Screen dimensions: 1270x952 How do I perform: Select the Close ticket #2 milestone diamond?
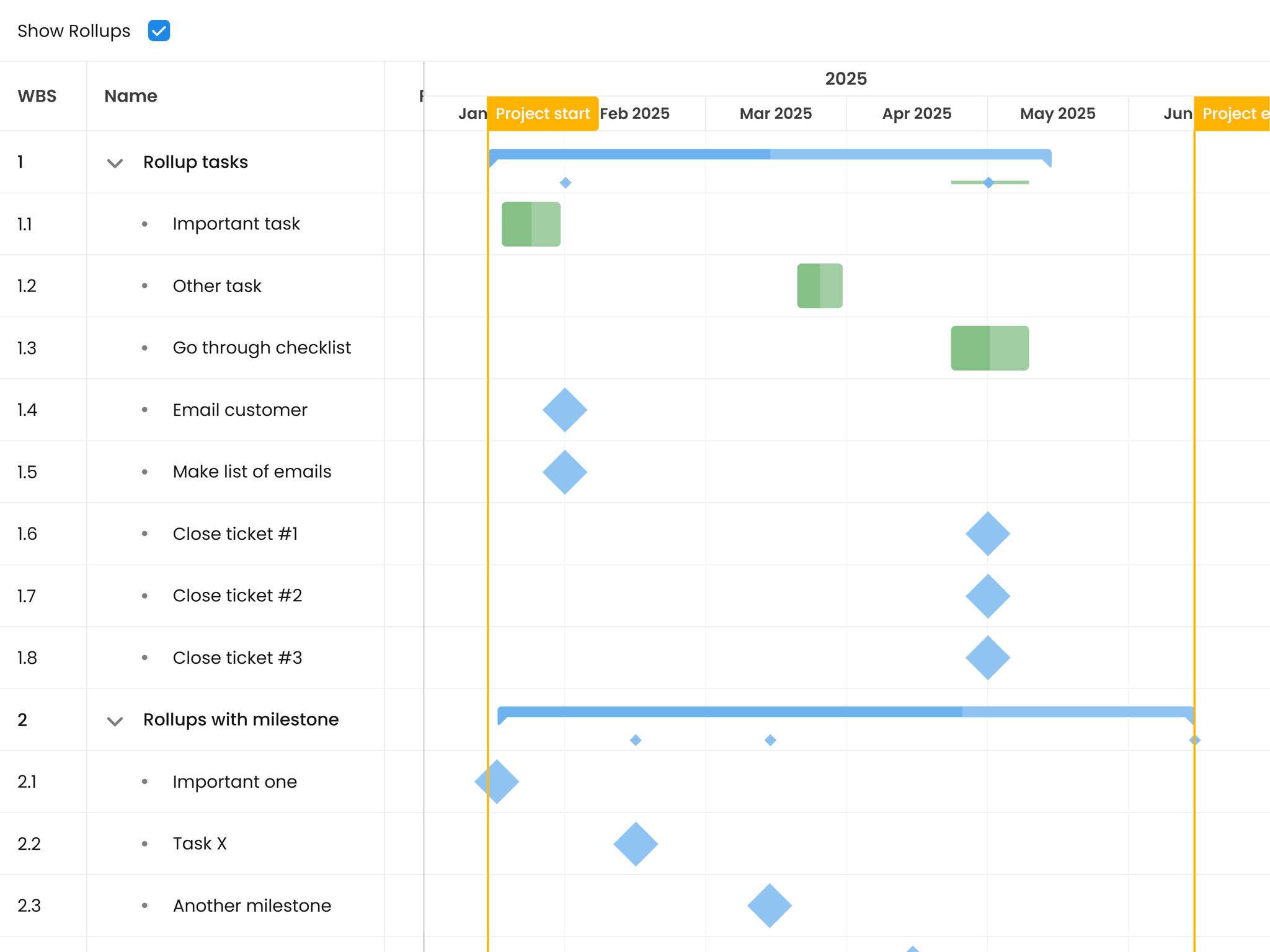(987, 596)
